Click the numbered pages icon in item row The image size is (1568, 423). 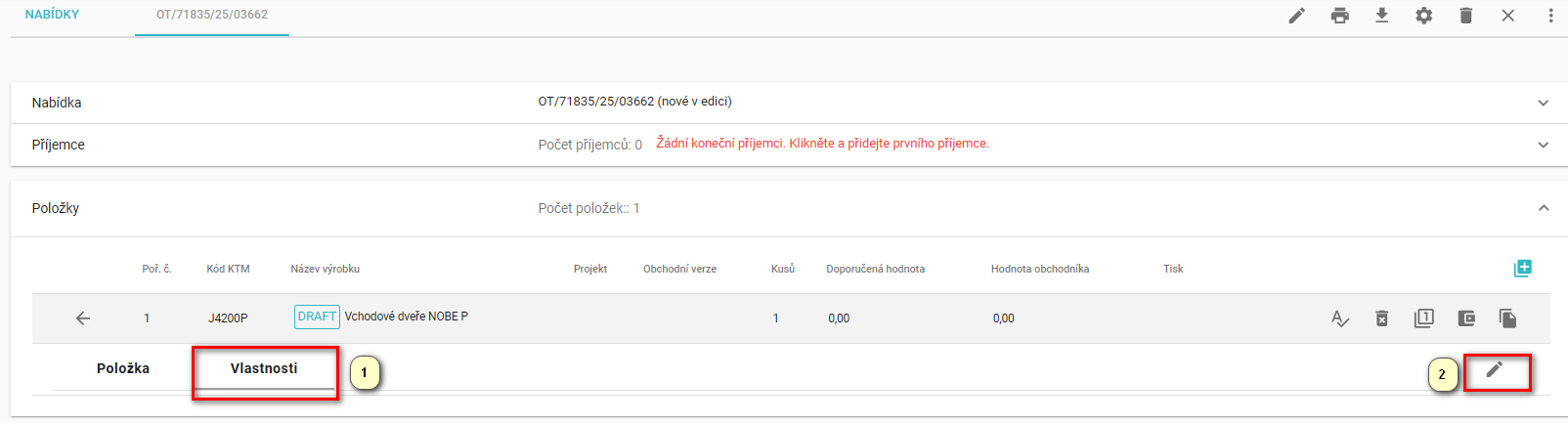1423,318
